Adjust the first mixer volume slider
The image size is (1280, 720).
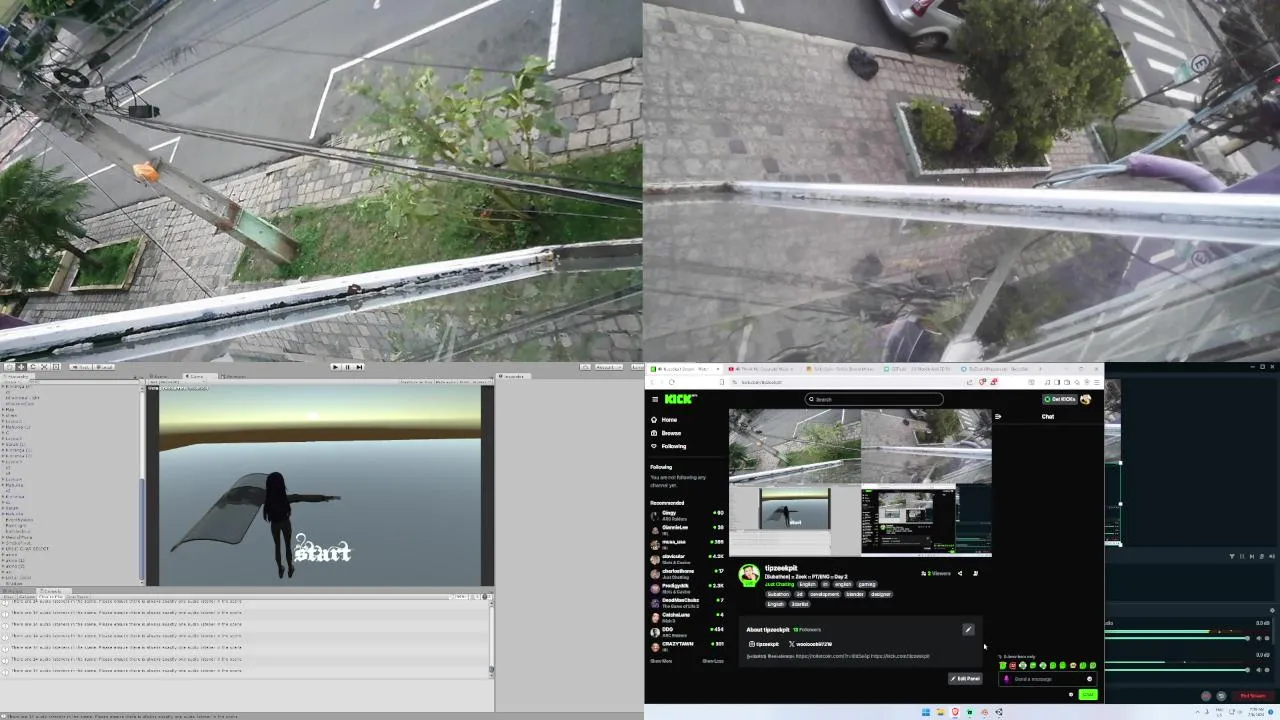[1177, 638]
